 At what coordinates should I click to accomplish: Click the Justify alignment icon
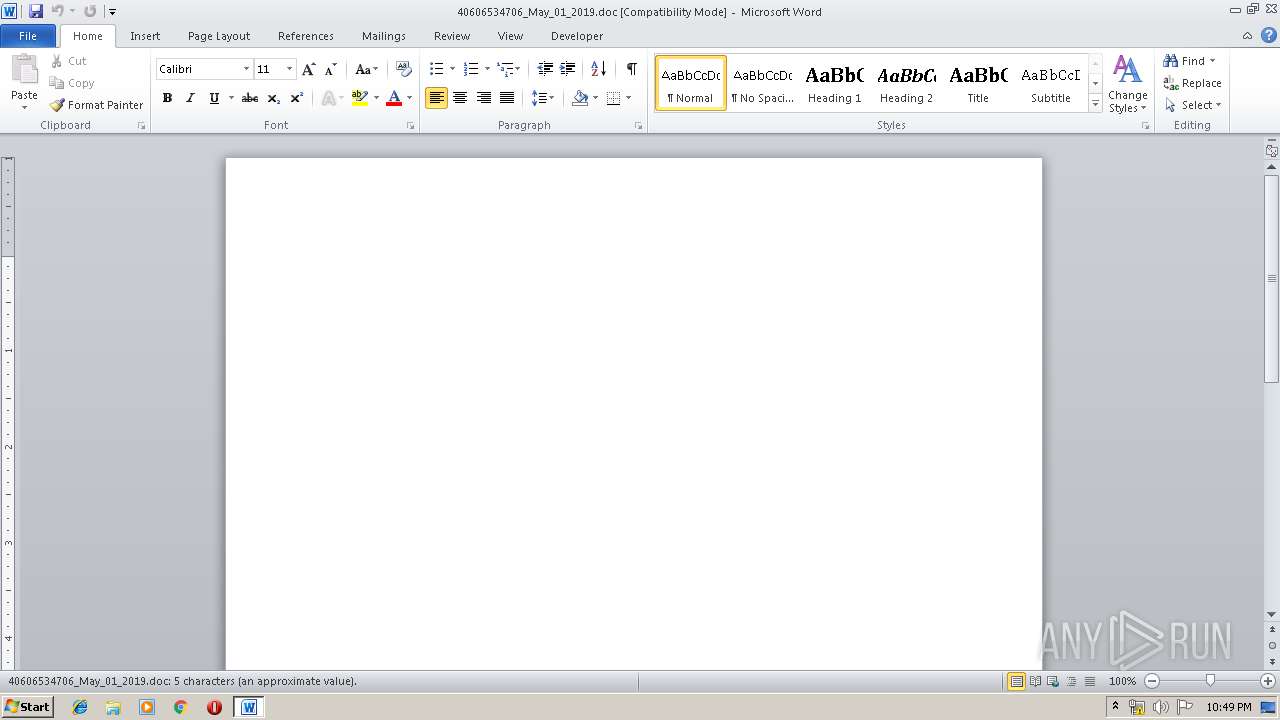[x=507, y=98]
